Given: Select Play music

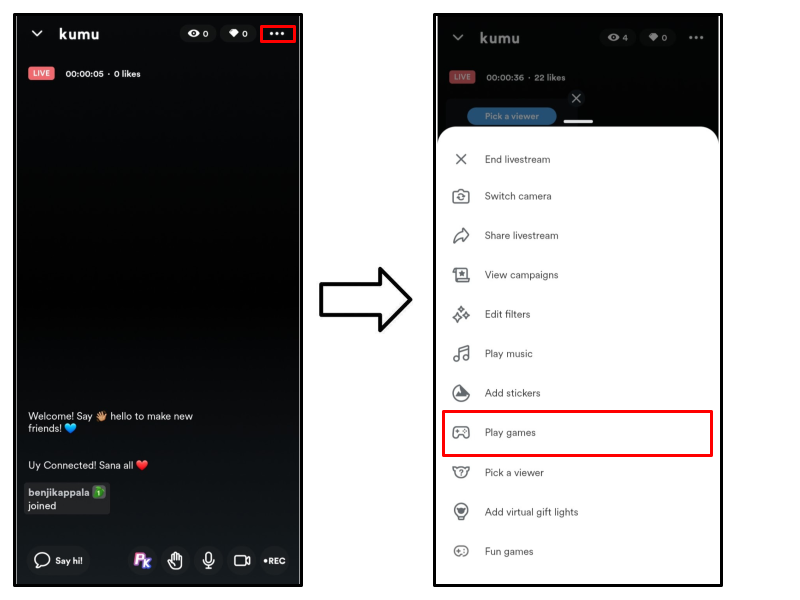Looking at the screenshot, I should click(x=578, y=353).
